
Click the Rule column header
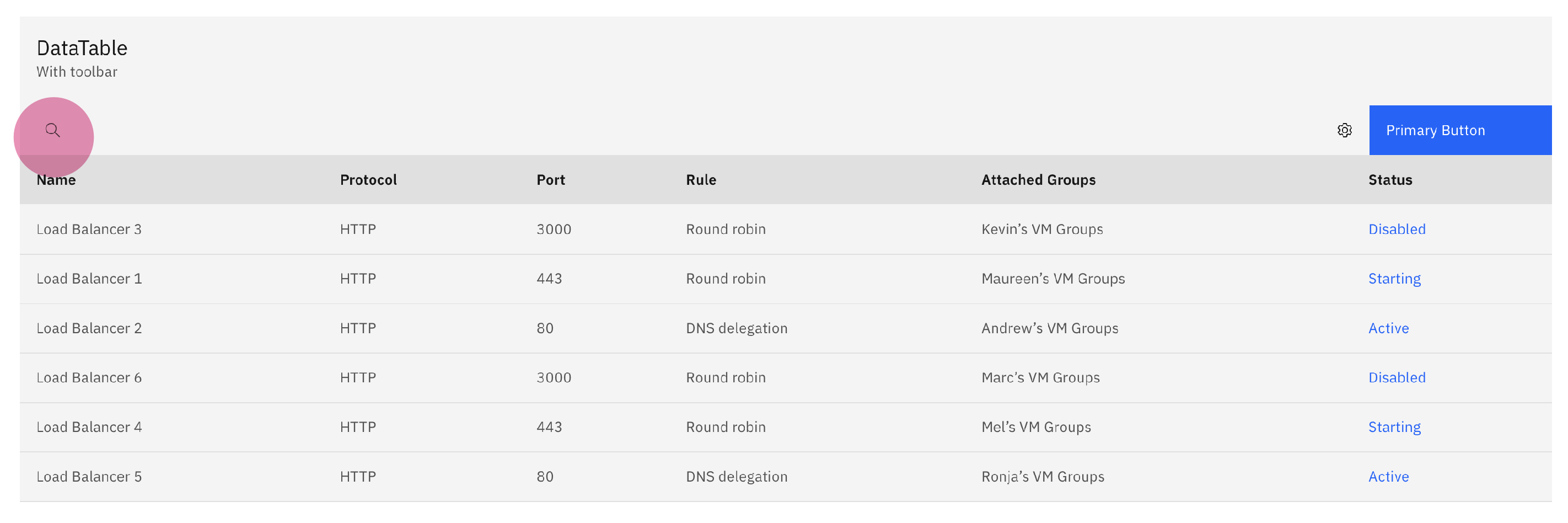click(x=701, y=180)
